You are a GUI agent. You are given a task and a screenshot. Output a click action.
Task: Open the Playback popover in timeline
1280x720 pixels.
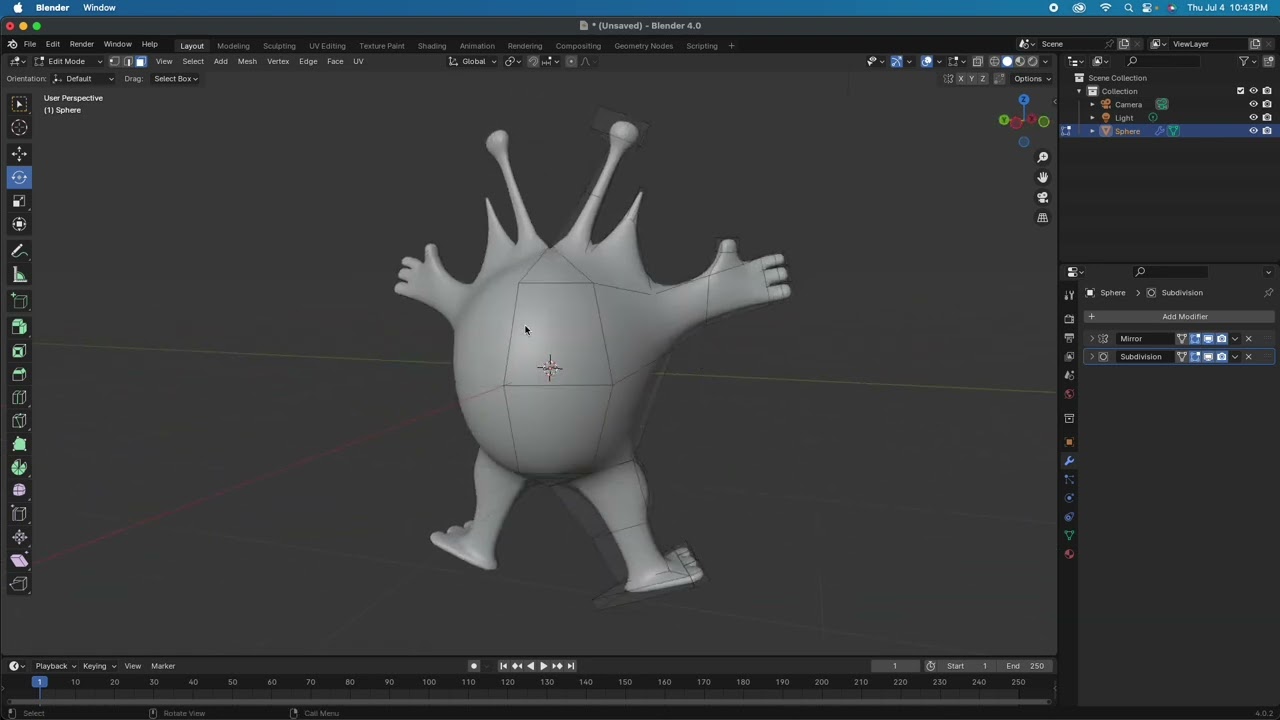click(55, 666)
